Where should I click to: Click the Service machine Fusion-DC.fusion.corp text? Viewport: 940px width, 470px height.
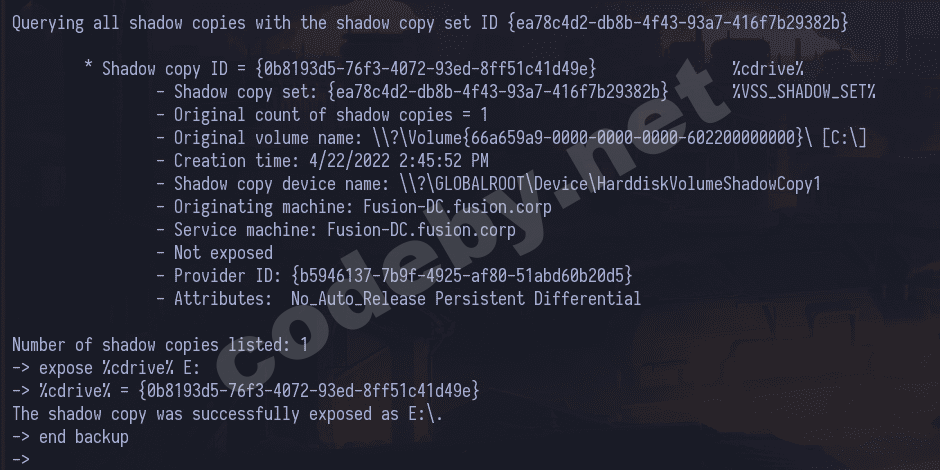422,230
